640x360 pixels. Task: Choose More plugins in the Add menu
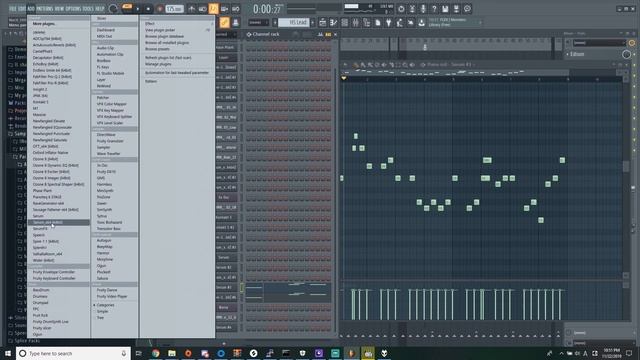point(44,24)
